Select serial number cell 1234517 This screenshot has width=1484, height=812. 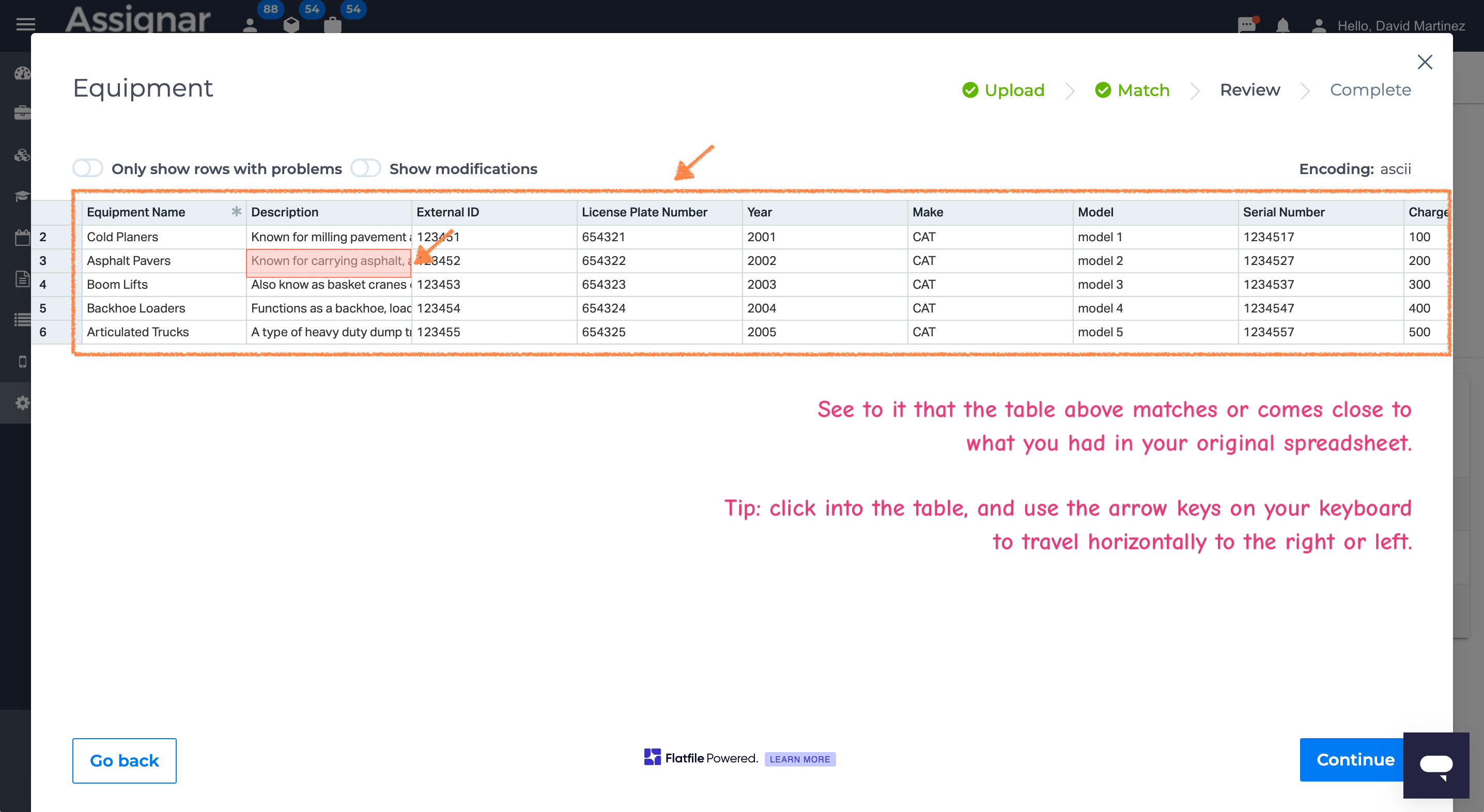[1321, 237]
